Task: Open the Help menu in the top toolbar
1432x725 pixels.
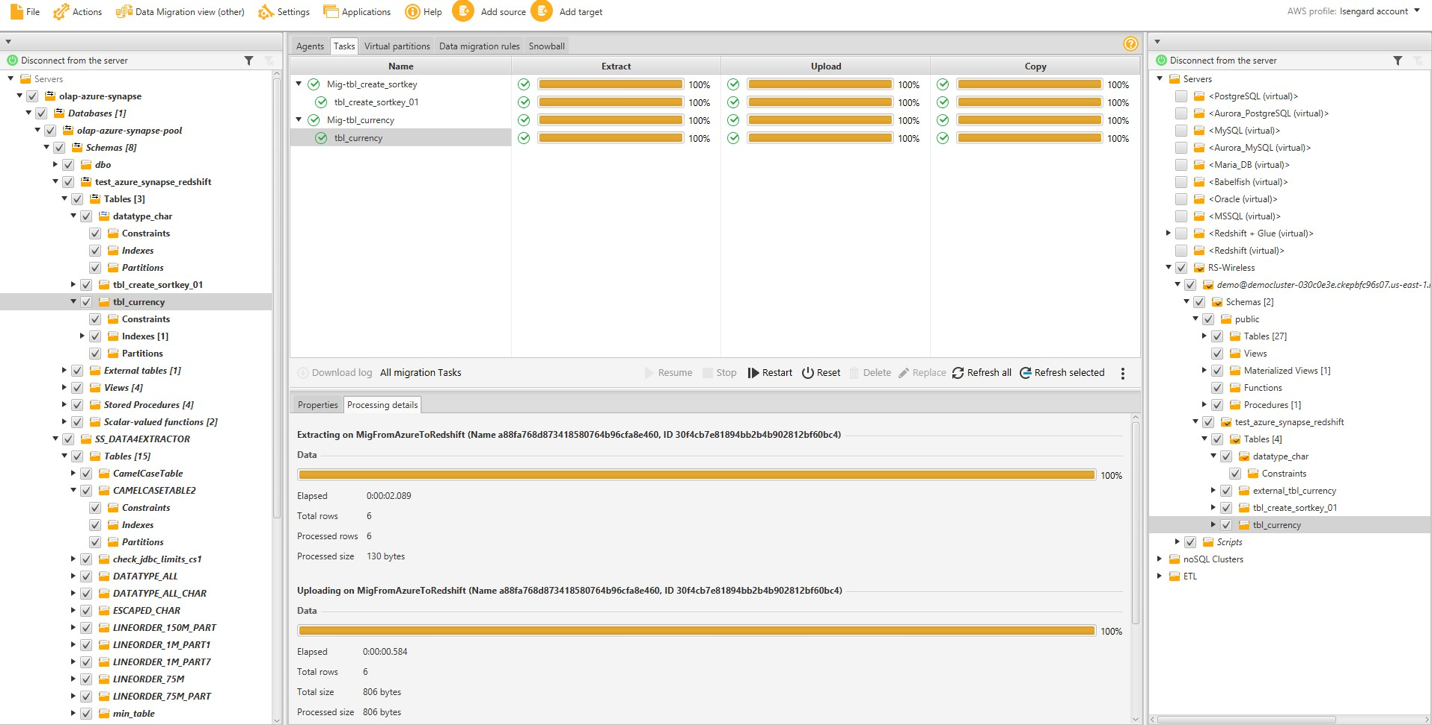Action: (423, 12)
